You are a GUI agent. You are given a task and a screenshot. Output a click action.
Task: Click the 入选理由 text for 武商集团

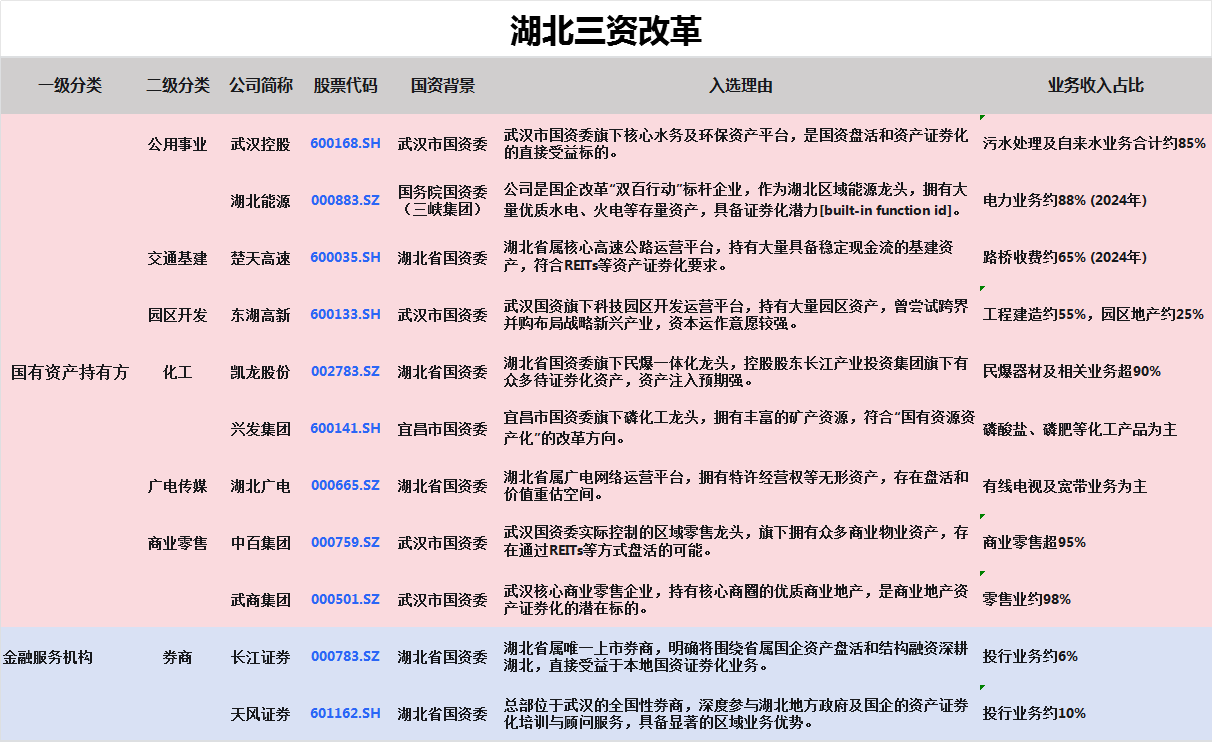tap(736, 599)
